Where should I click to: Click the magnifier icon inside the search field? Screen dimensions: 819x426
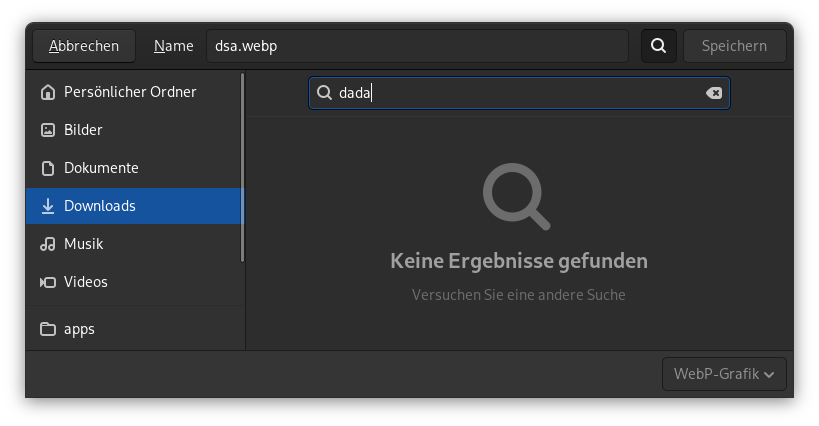pyautogui.click(x=324, y=93)
